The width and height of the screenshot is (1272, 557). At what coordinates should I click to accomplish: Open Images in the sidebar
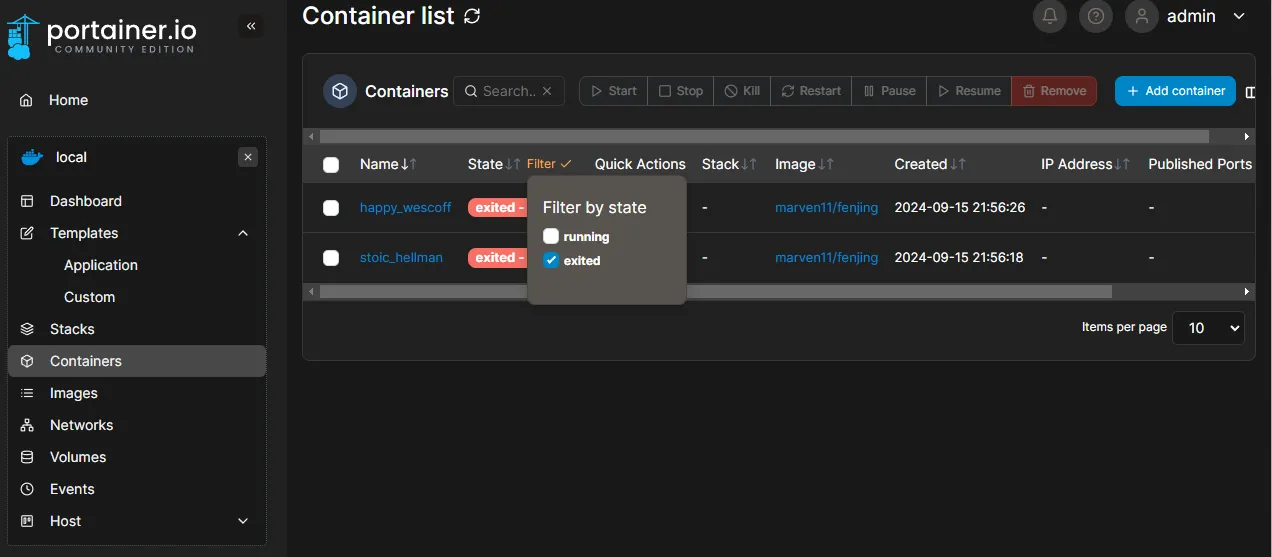pyautogui.click(x=74, y=393)
